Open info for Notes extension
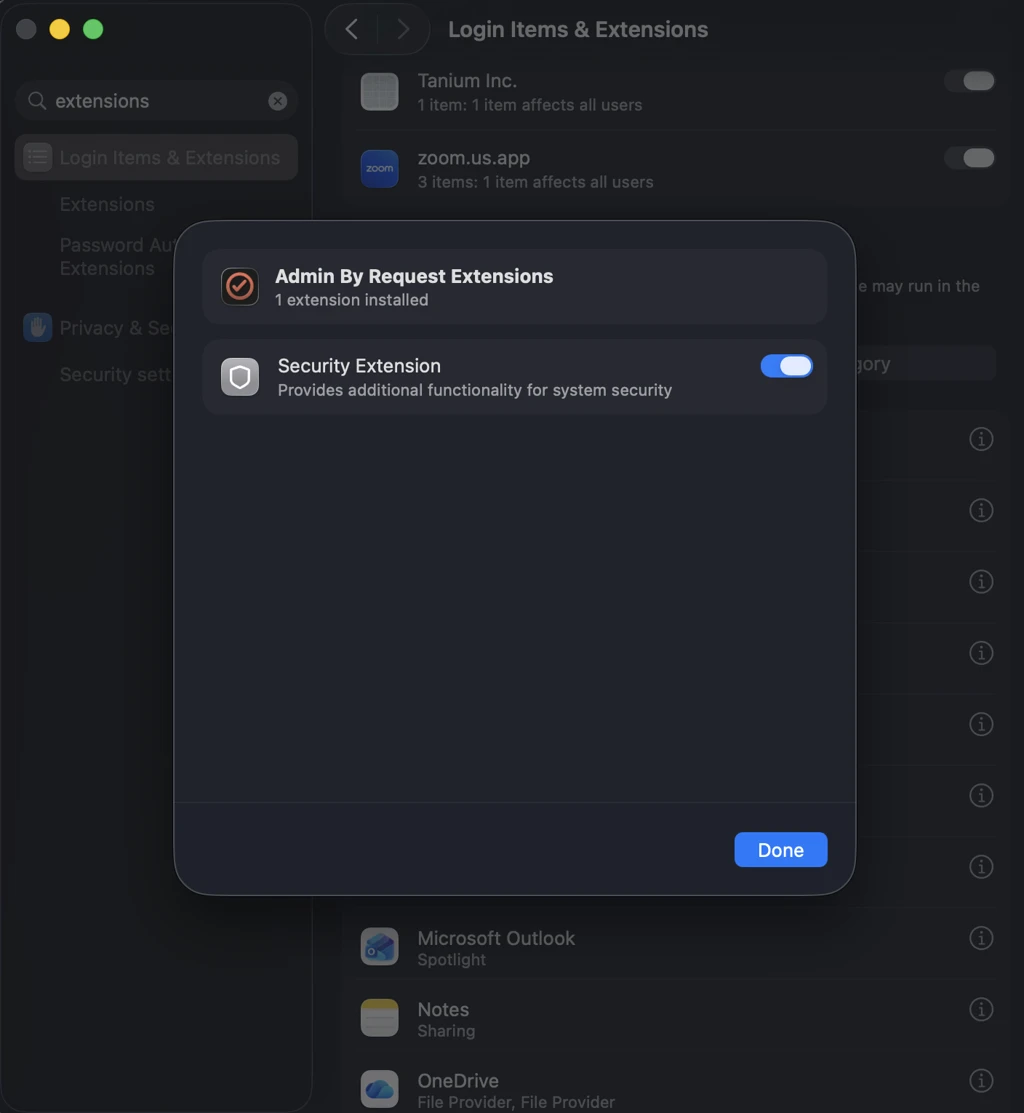1024x1113 pixels. pyautogui.click(x=981, y=1009)
